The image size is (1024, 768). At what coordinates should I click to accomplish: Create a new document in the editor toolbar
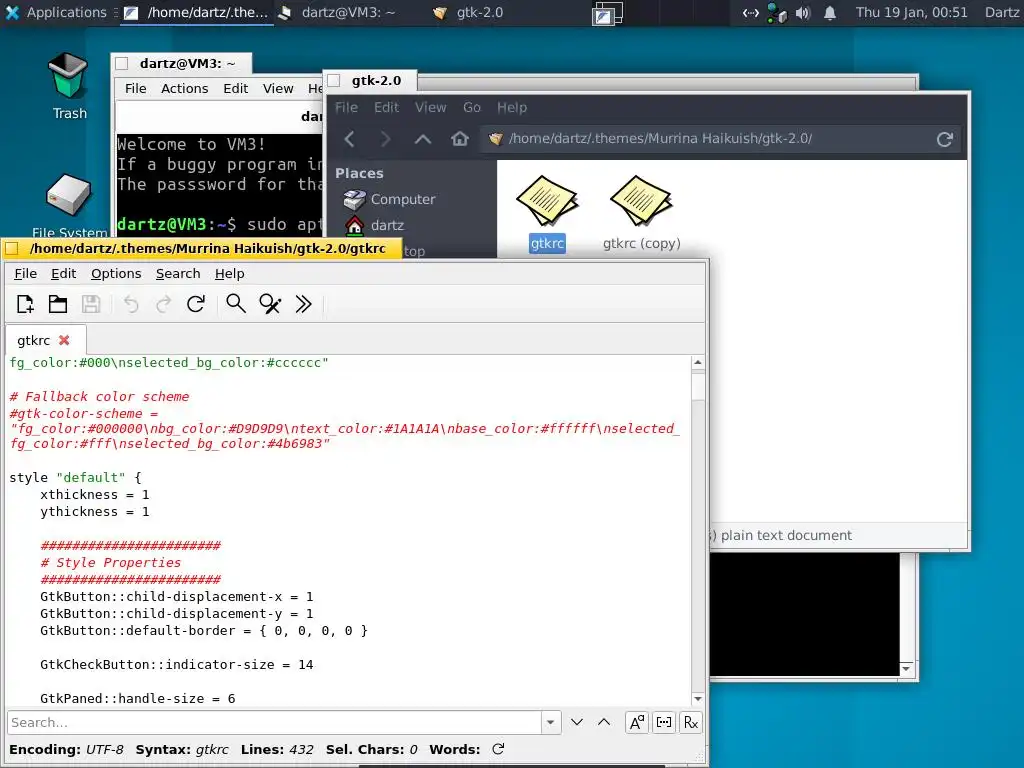25,304
